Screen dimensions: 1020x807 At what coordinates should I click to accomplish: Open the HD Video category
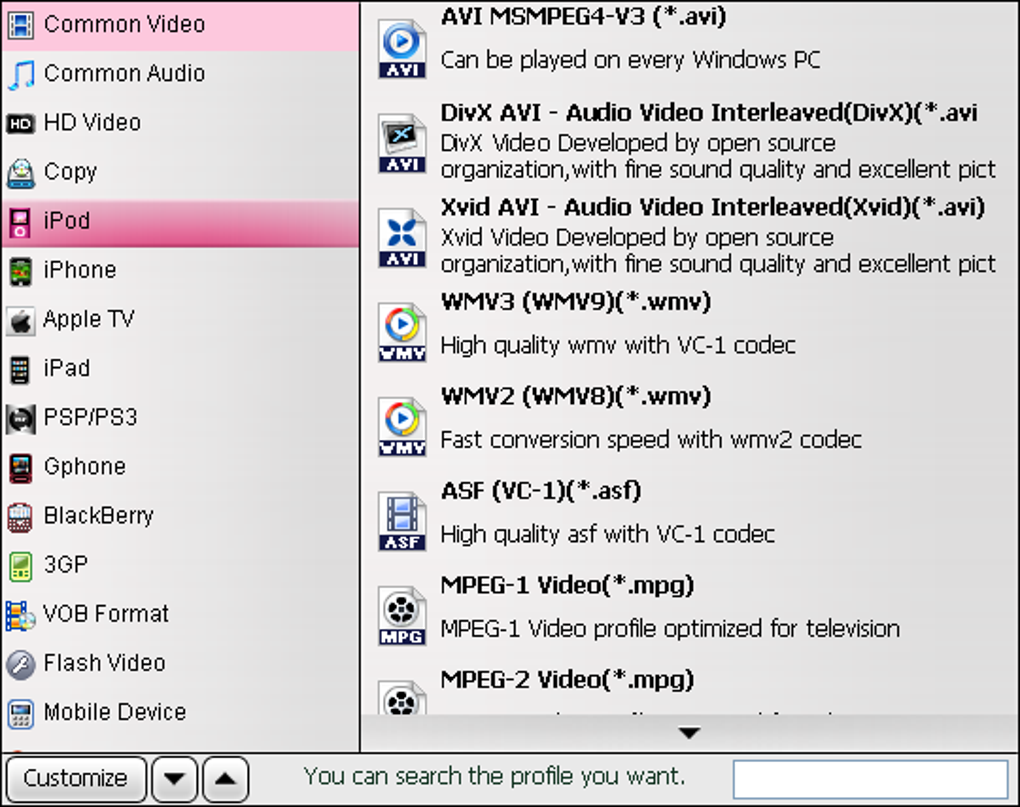[180, 123]
